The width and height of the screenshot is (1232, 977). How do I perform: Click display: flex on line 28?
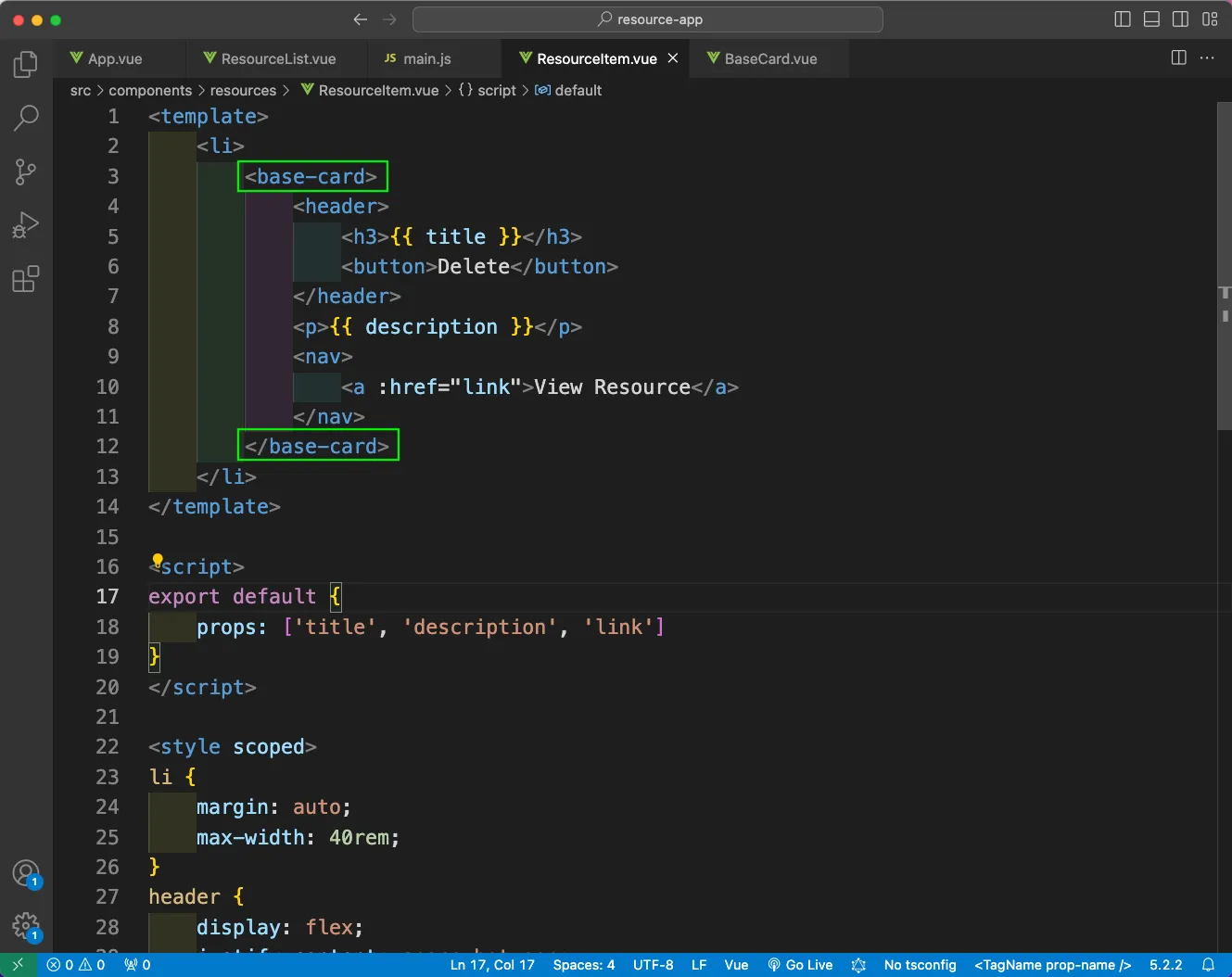[279, 927]
